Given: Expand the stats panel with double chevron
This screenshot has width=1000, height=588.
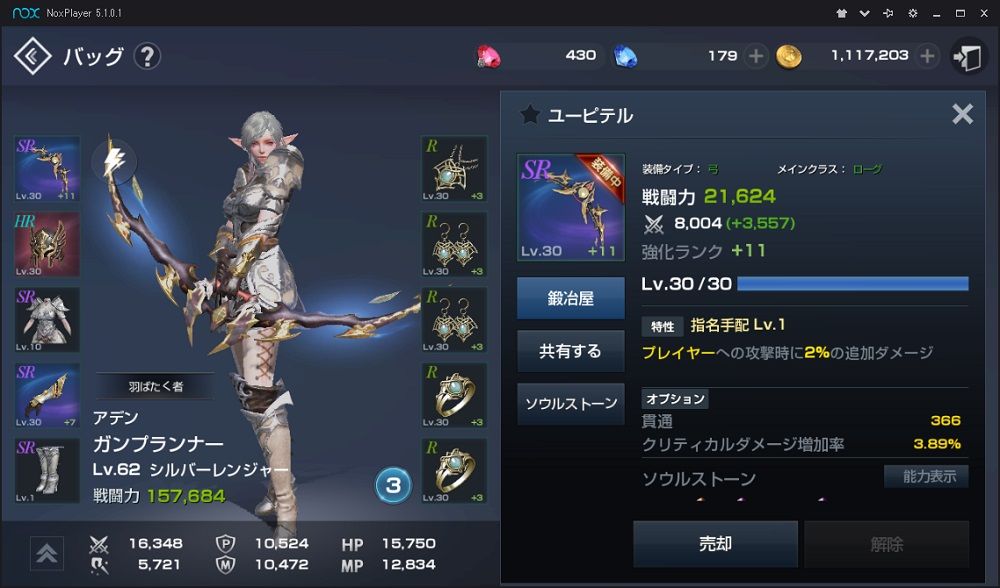Looking at the screenshot, I should click(x=47, y=553).
